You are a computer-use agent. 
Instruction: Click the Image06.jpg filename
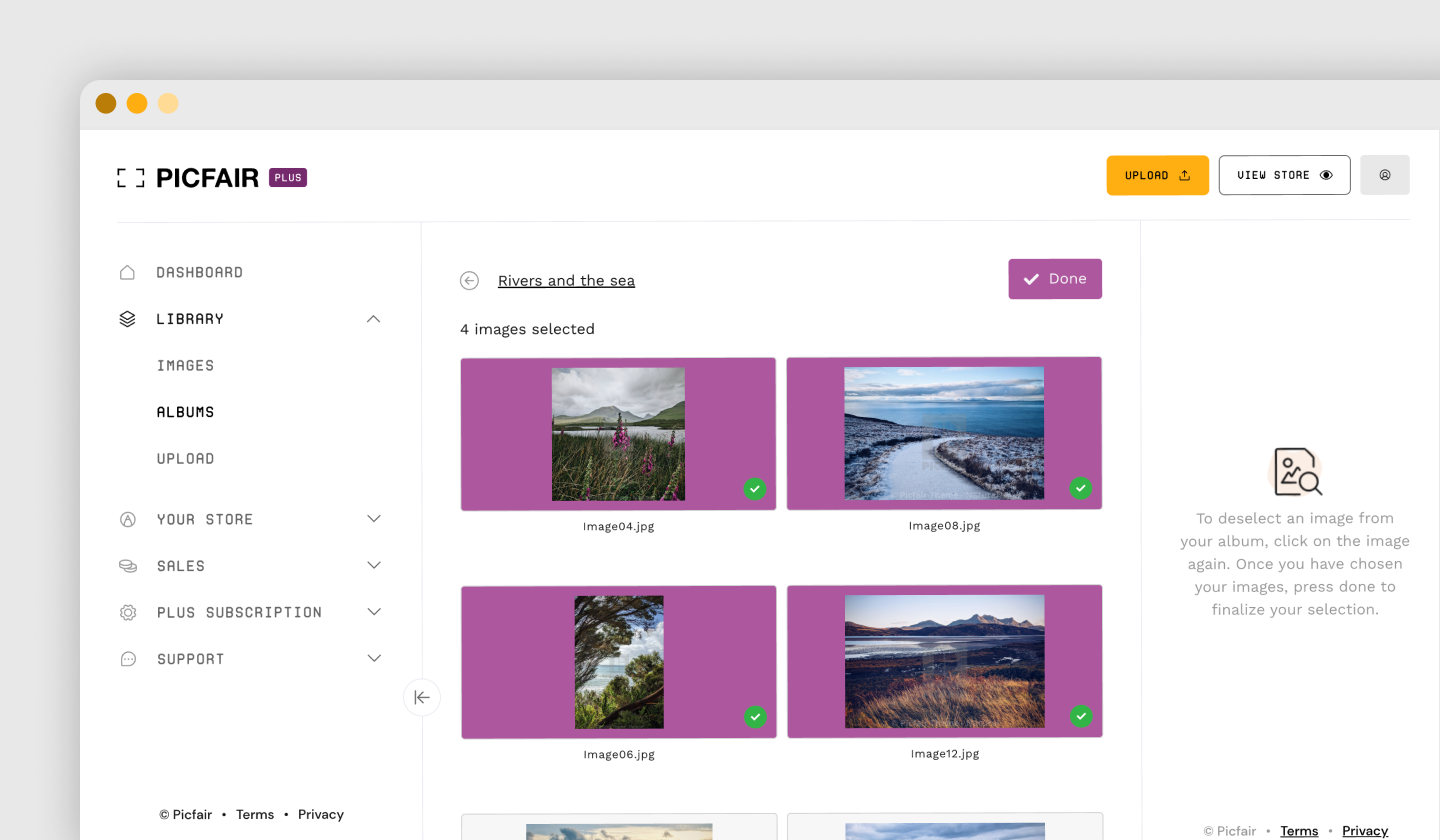tap(619, 755)
